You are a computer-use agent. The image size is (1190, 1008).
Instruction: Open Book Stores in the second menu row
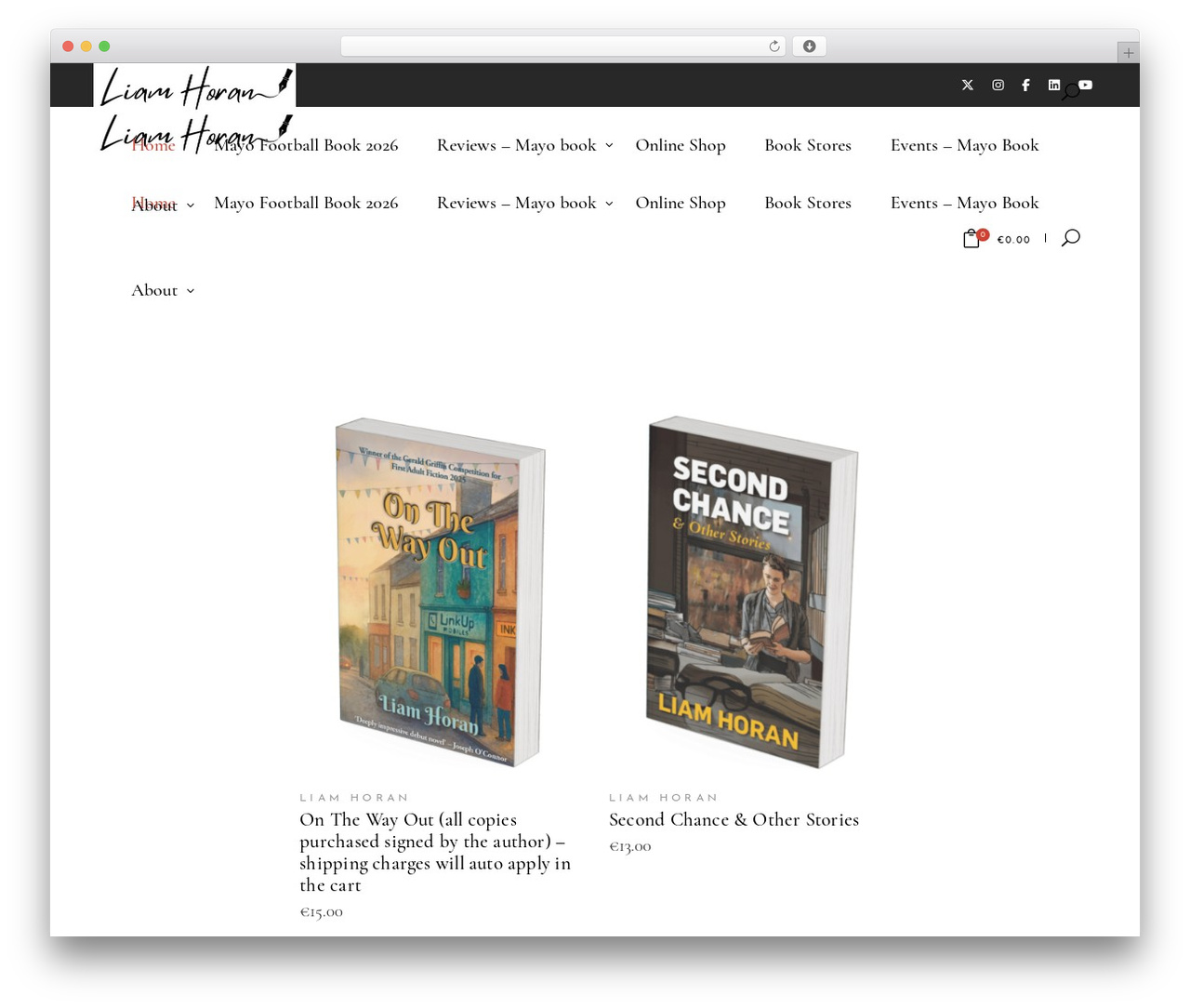click(x=808, y=203)
